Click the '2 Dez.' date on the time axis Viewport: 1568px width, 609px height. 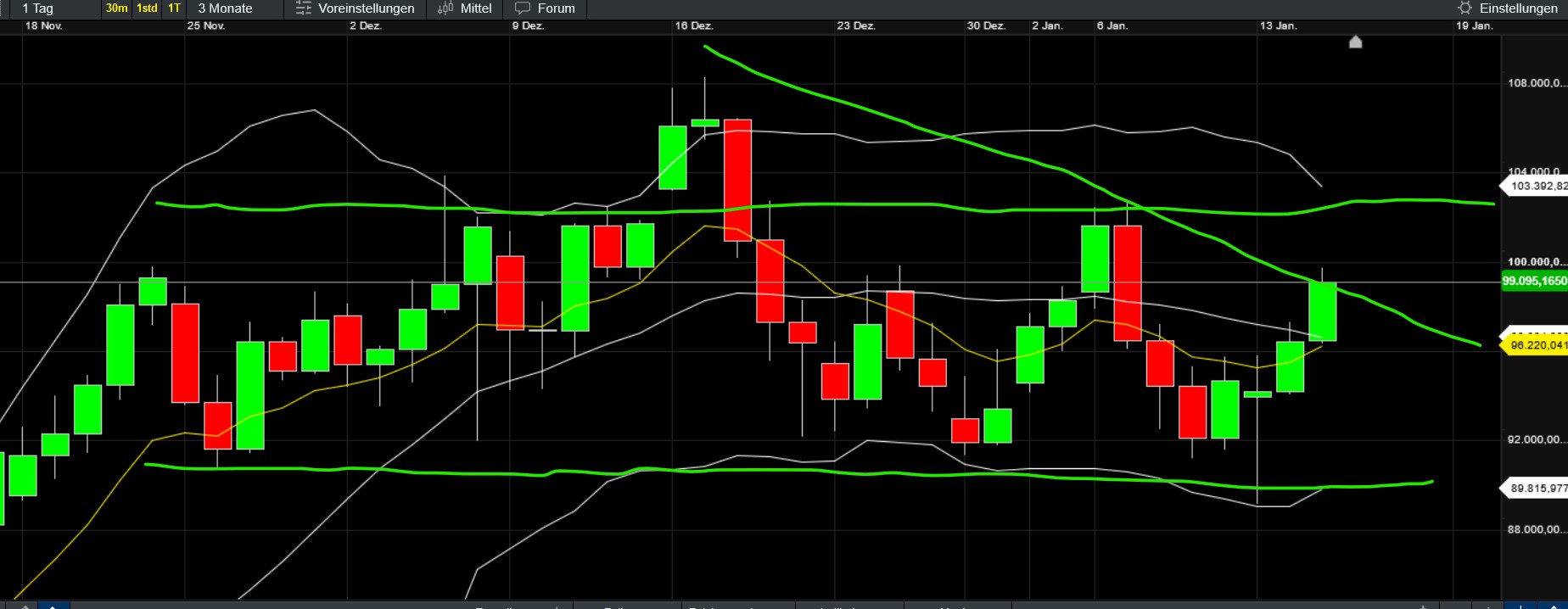click(x=365, y=26)
